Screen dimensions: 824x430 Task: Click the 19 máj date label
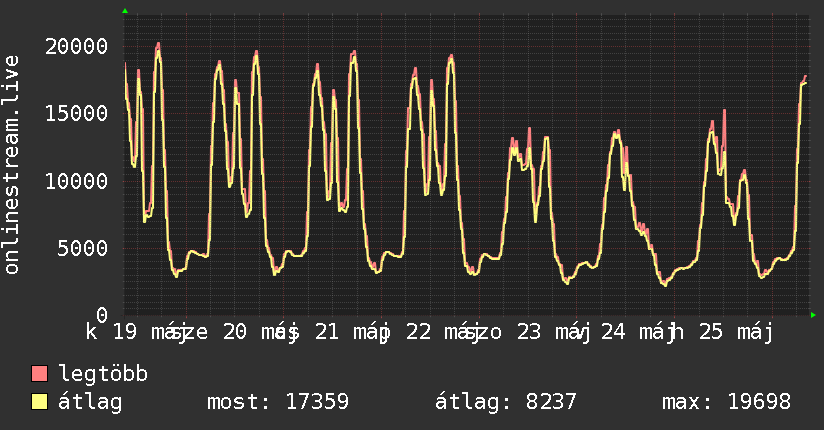pos(148,333)
